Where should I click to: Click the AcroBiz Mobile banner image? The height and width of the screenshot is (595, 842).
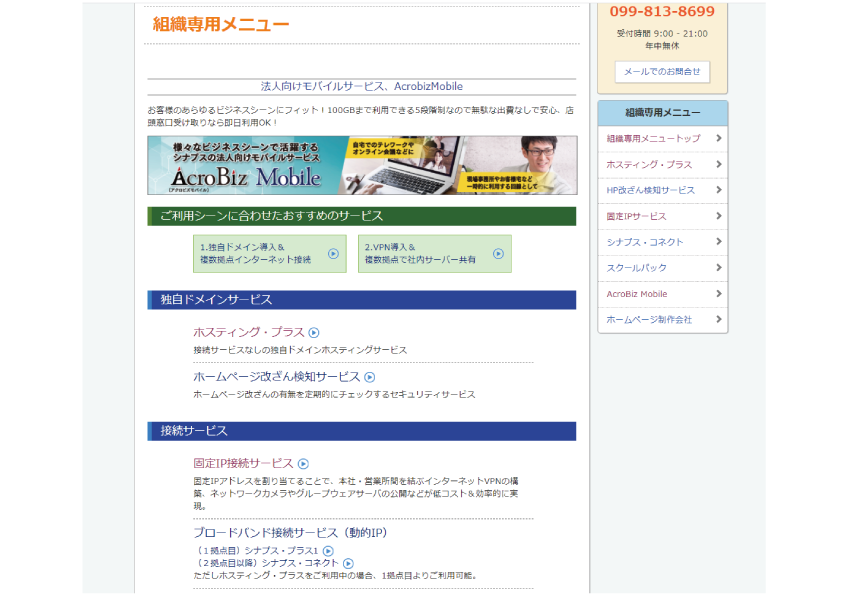click(362, 165)
